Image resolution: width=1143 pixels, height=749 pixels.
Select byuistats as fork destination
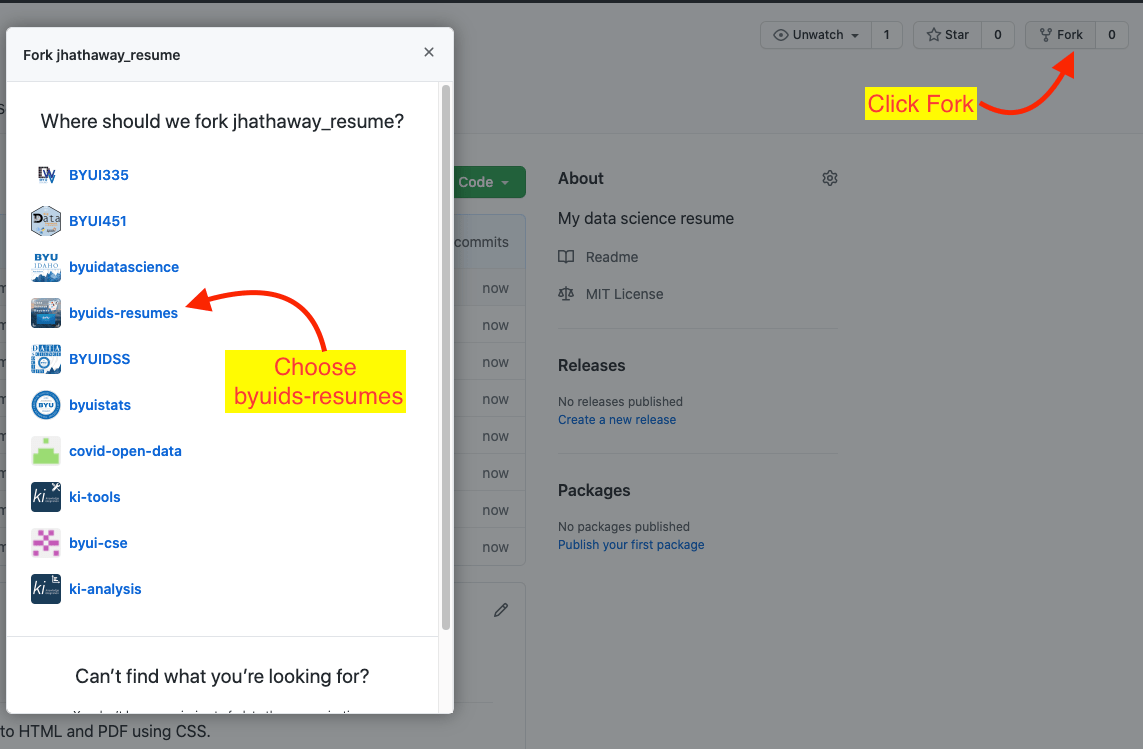(x=100, y=405)
